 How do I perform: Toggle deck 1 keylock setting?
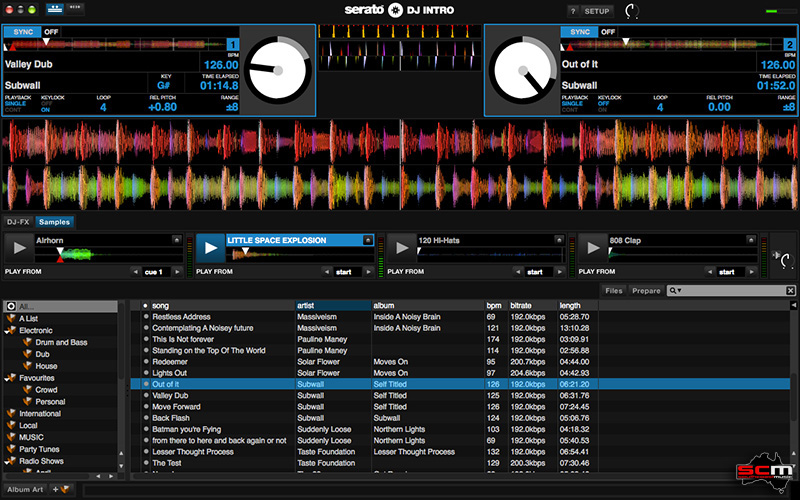(x=46, y=107)
